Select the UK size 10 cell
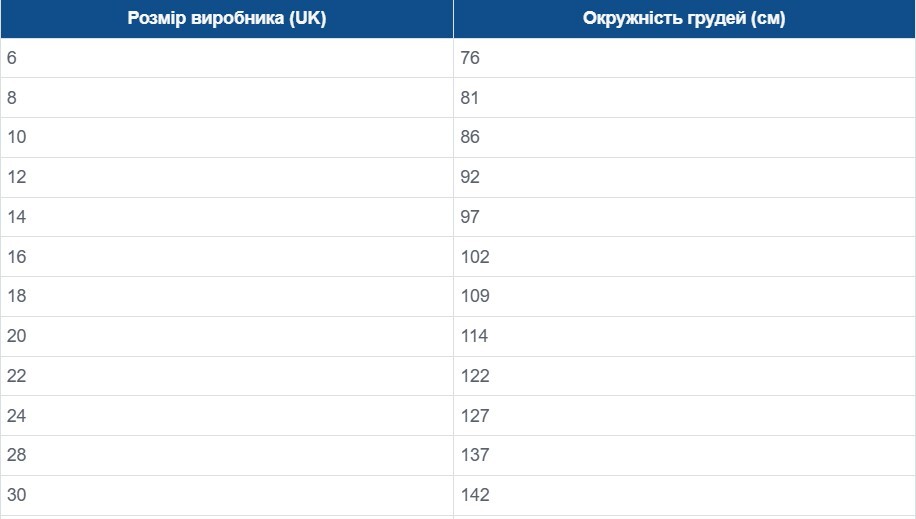916x519 pixels. pyautogui.click(x=16, y=137)
